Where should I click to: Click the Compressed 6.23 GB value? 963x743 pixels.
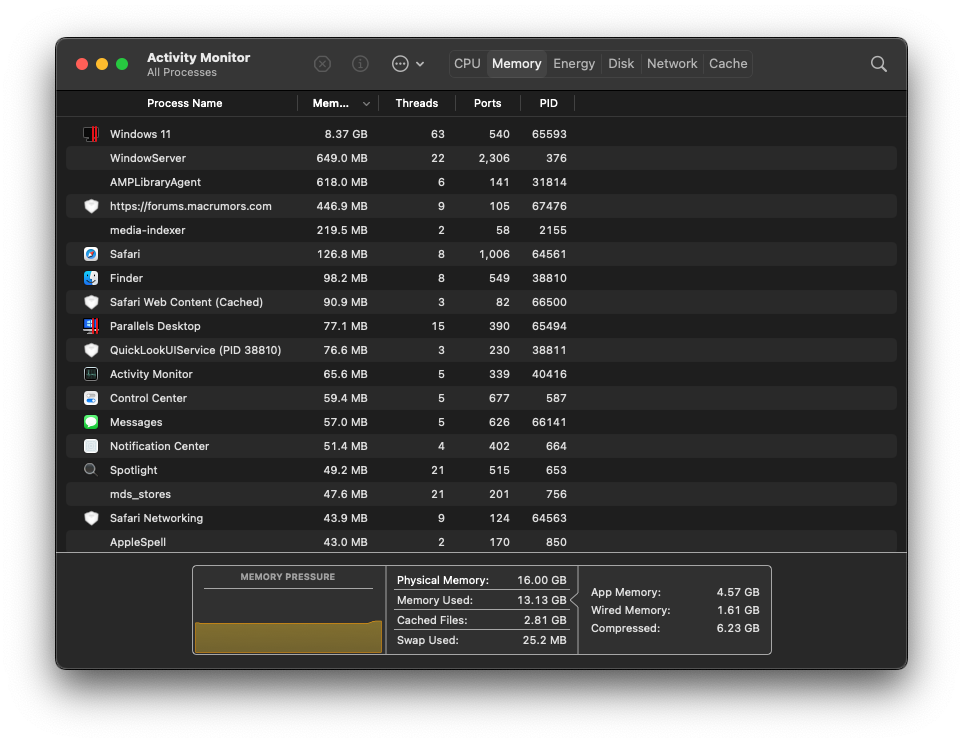738,628
